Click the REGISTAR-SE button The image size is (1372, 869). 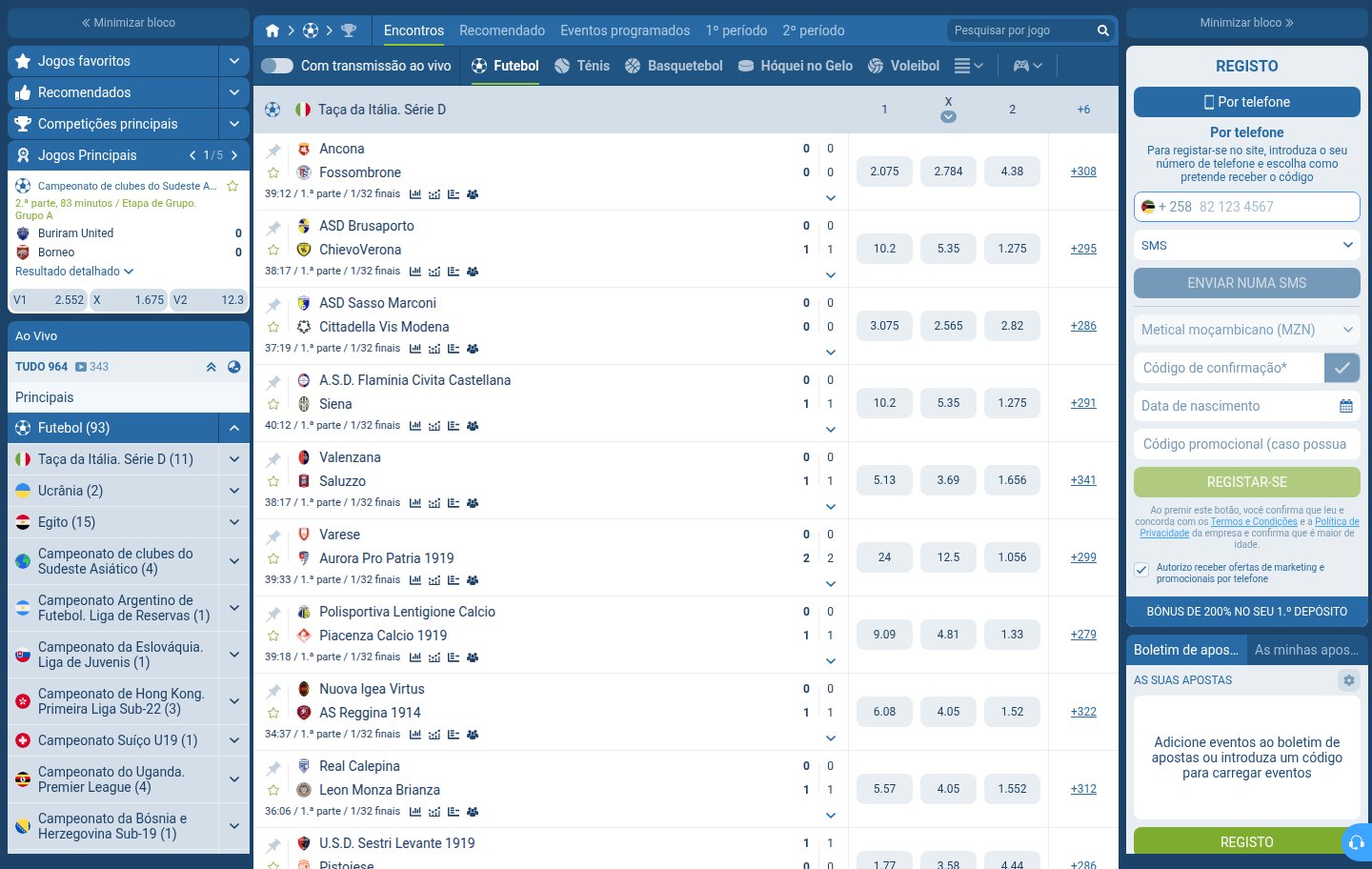(x=1246, y=482)
